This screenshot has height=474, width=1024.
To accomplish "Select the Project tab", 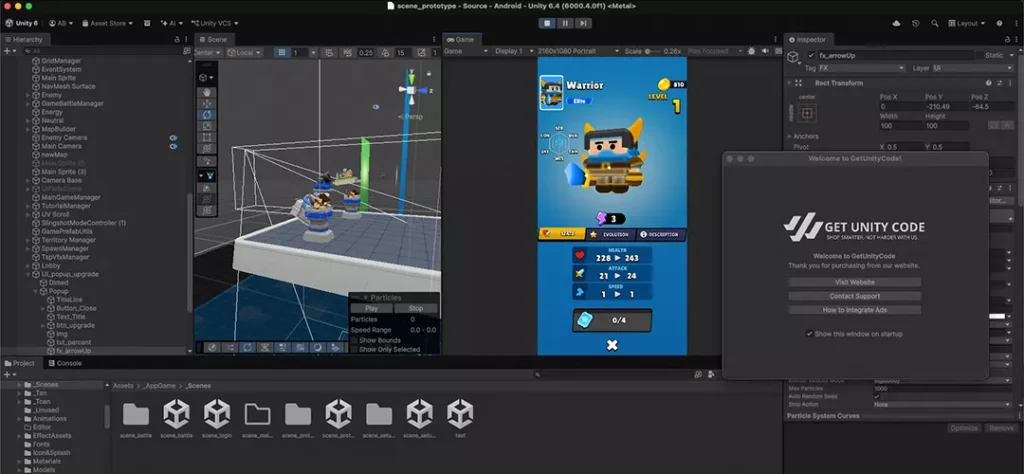I will (20, 363).
